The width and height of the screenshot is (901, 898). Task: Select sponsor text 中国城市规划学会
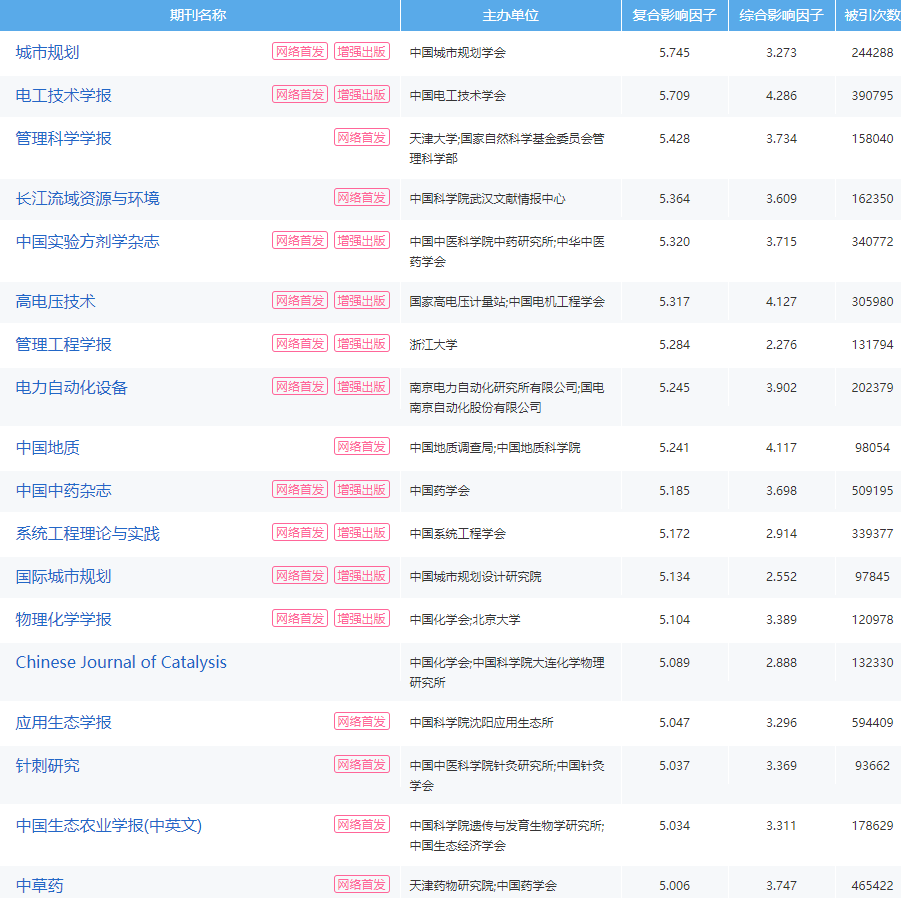click(457, 53)
